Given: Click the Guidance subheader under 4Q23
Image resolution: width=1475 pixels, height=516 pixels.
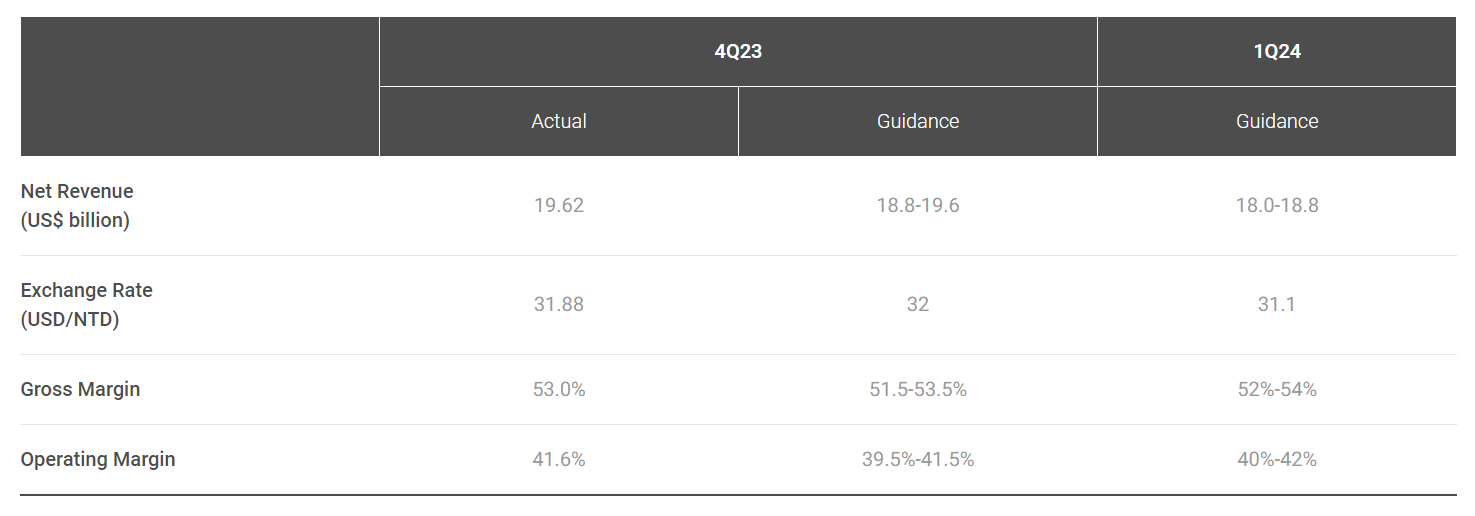Looking at the screenshot, I should point(918,121).
